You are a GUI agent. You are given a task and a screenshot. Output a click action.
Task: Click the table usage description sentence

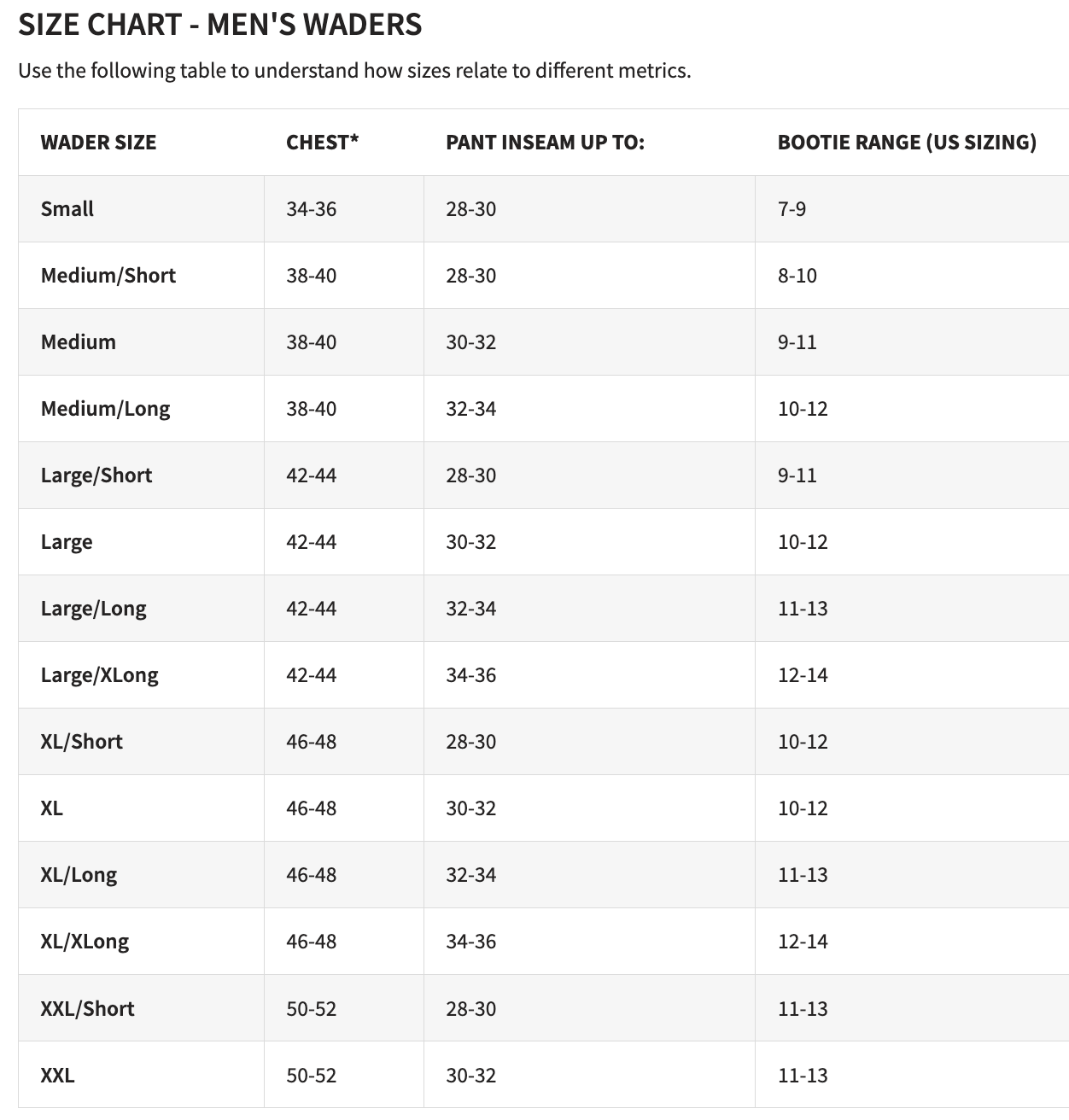tap(354, 70)
